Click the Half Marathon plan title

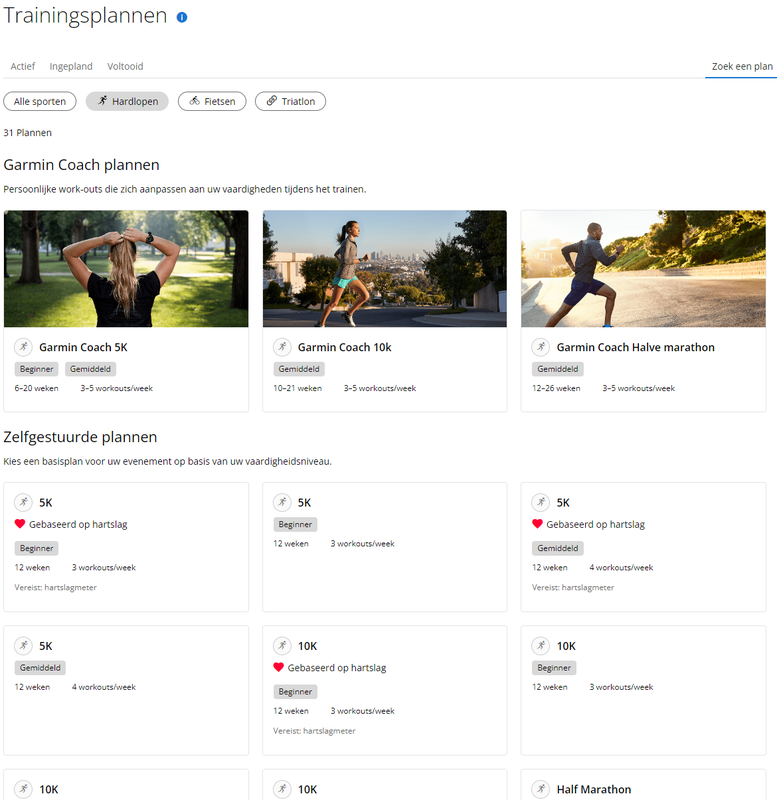click(594, 789)
